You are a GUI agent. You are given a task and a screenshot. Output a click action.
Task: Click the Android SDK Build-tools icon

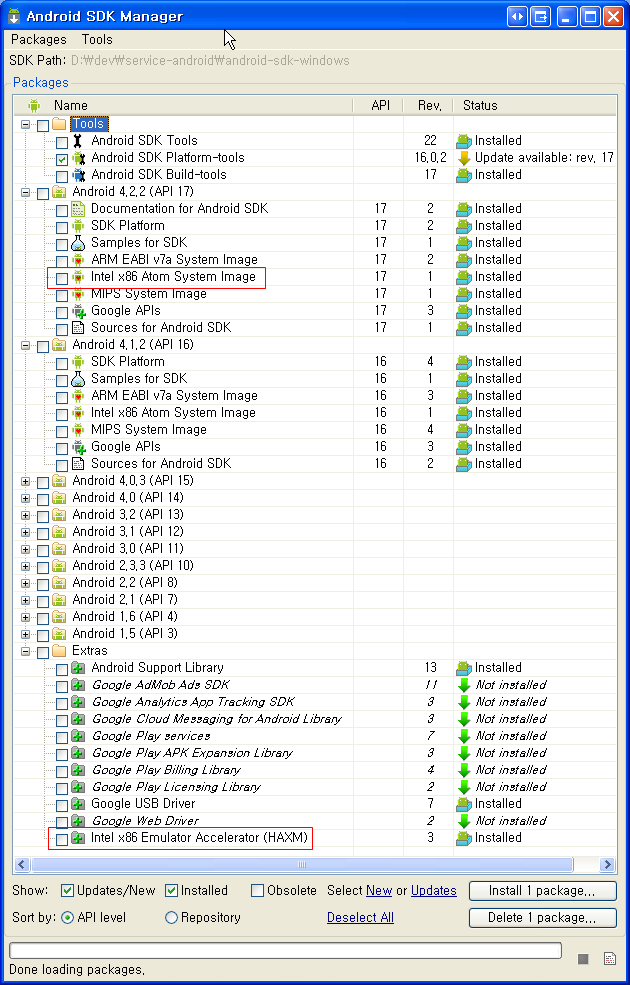pyautogui.click(x=78, y=175)
